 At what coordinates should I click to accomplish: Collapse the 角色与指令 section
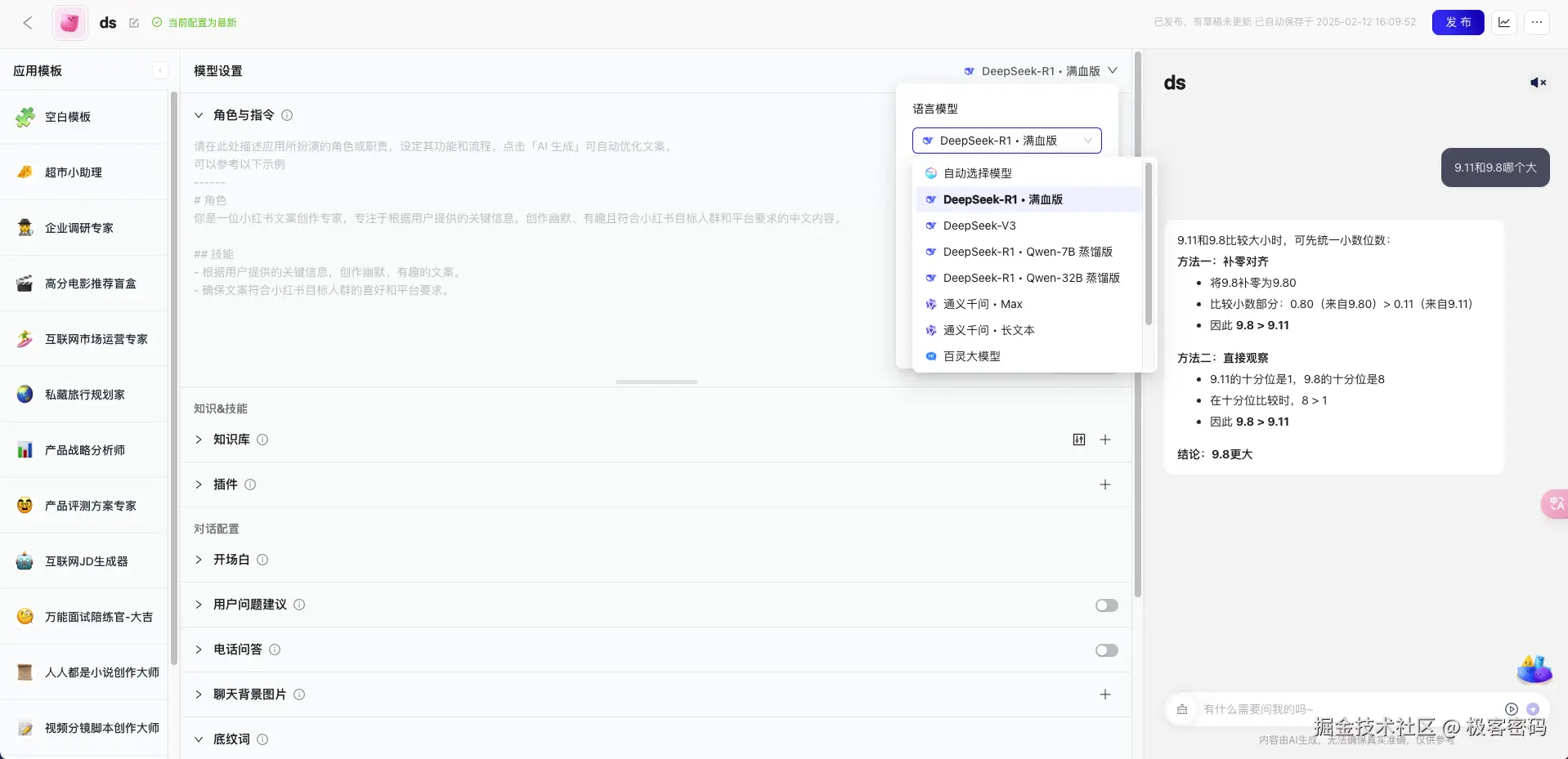point(198,115)
